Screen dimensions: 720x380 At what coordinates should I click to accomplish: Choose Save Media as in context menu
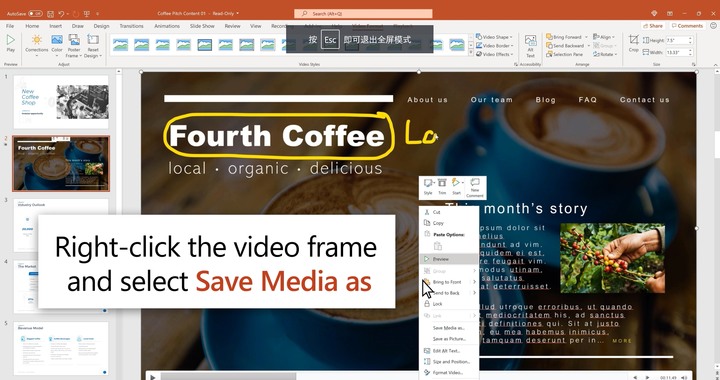pyautogui.click(x=449, y=328)
